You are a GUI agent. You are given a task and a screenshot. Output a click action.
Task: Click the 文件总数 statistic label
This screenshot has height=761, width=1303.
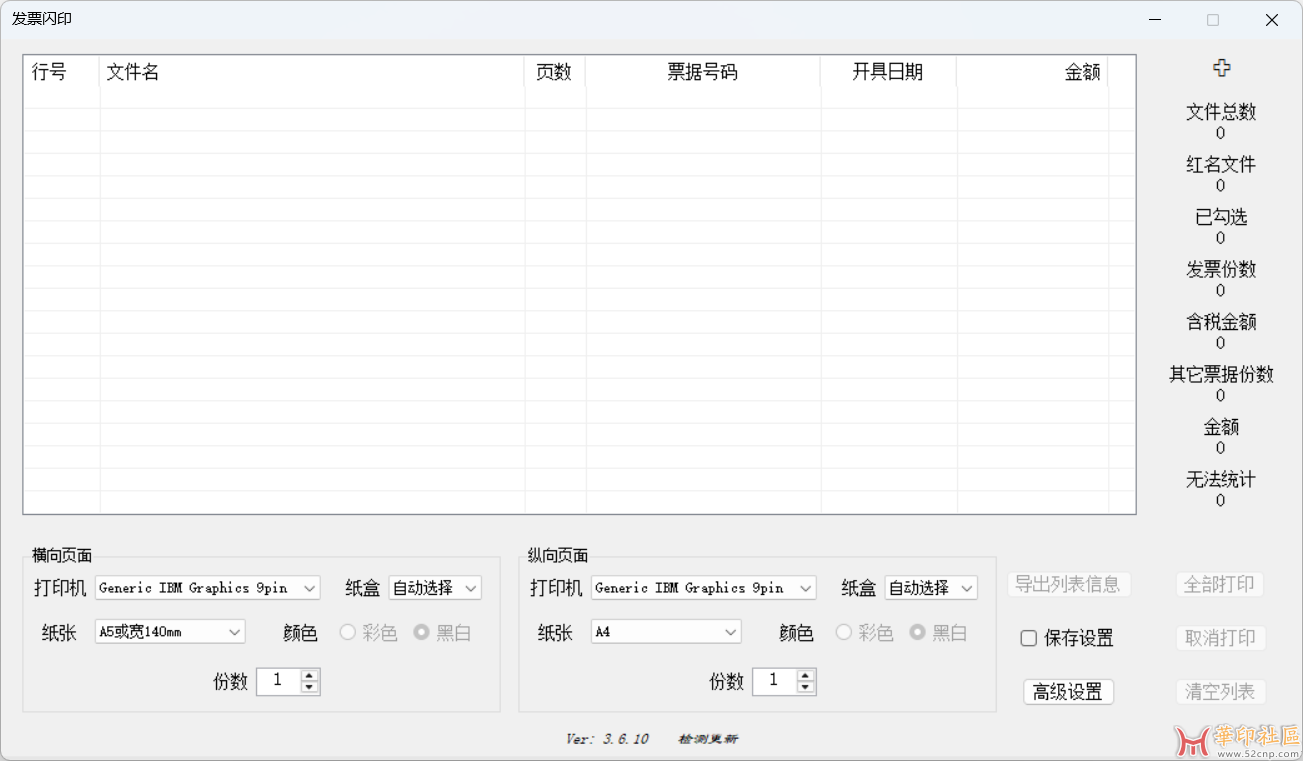[1221, 112]
